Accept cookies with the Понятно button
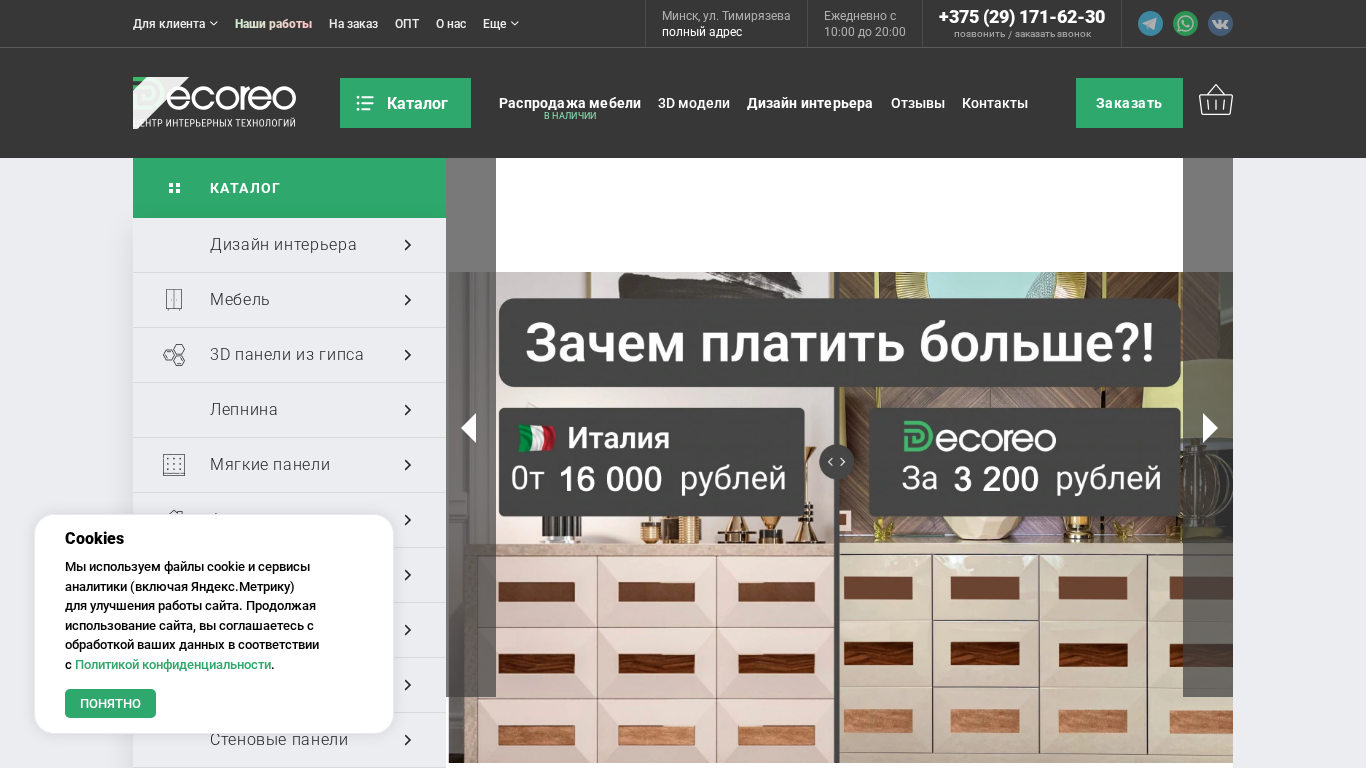This screenshot has height=768, width=1366. pyautogui.click(x=110, y=703)
